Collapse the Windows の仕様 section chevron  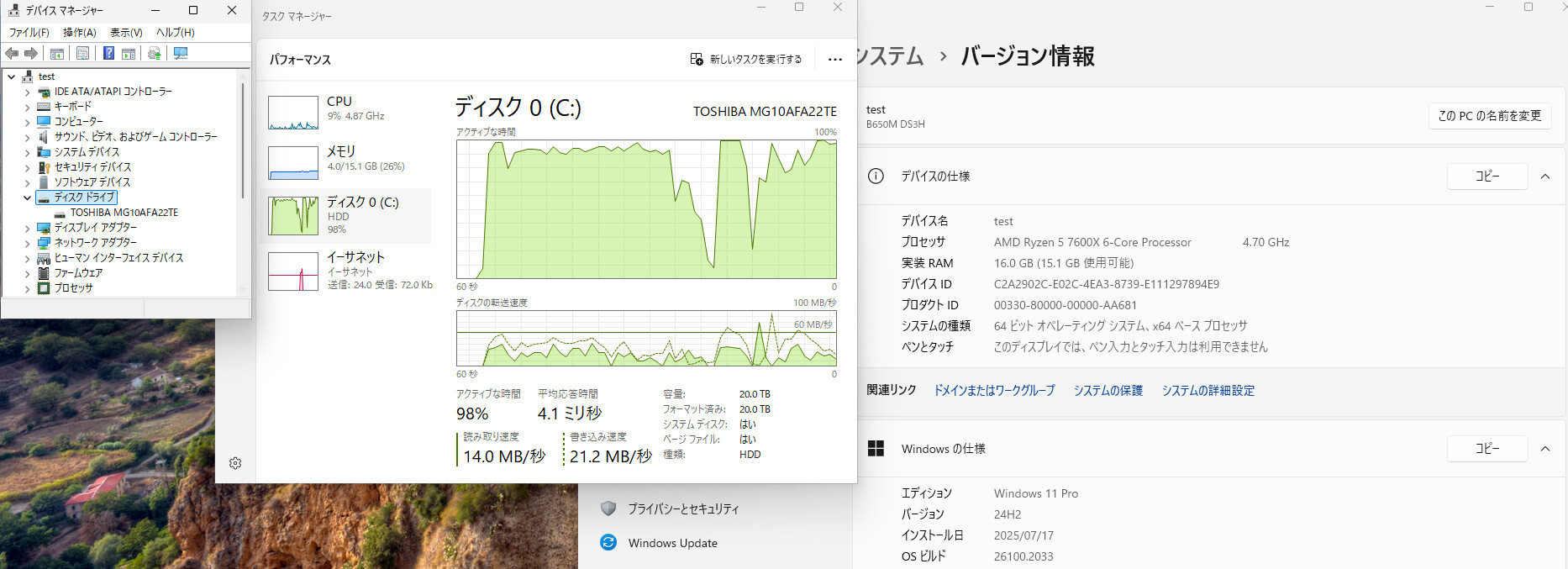1545,449
